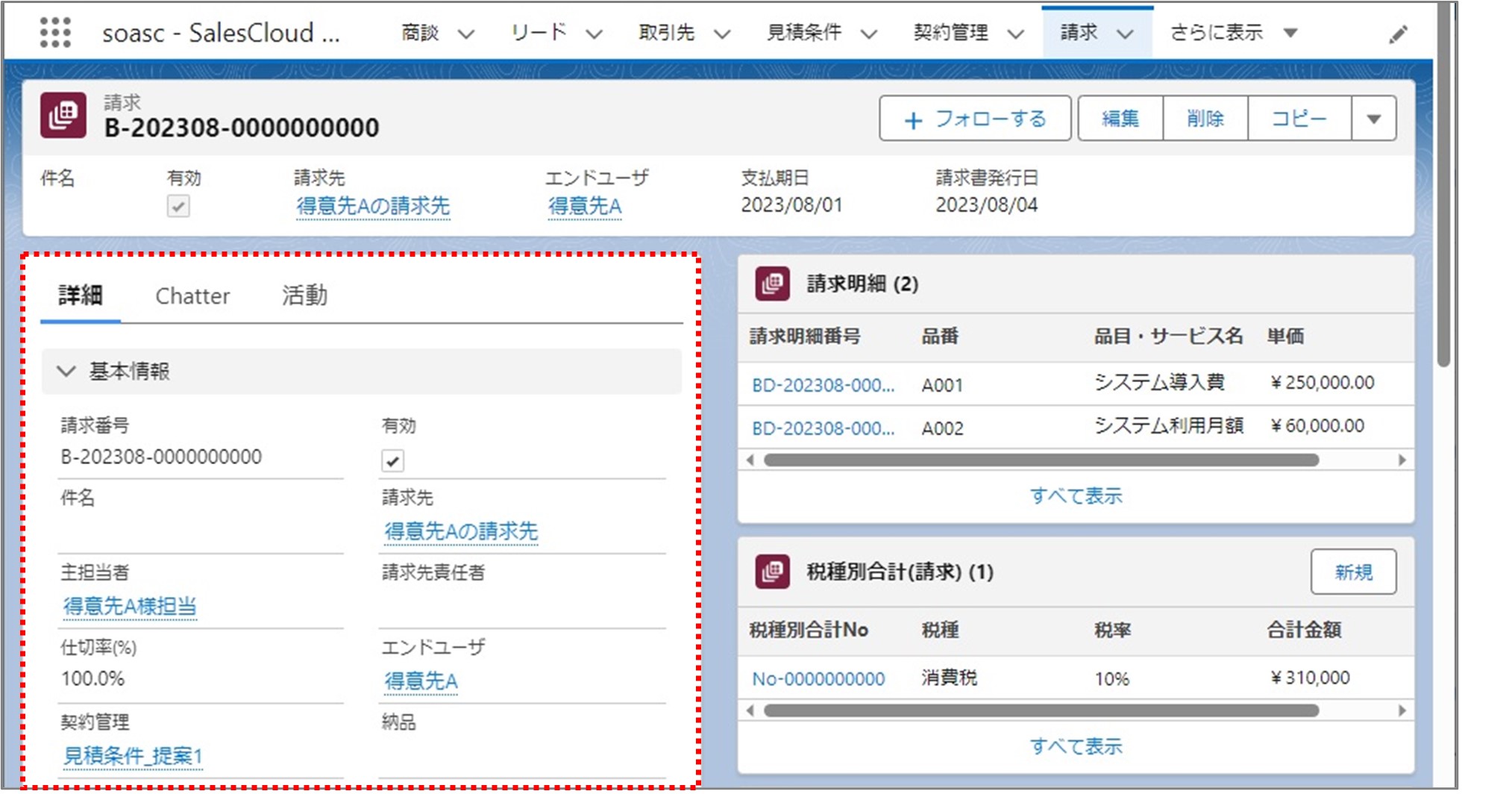
Task: Open 見積条件_提案1 契約管理 link
Action: coord(133,756)
